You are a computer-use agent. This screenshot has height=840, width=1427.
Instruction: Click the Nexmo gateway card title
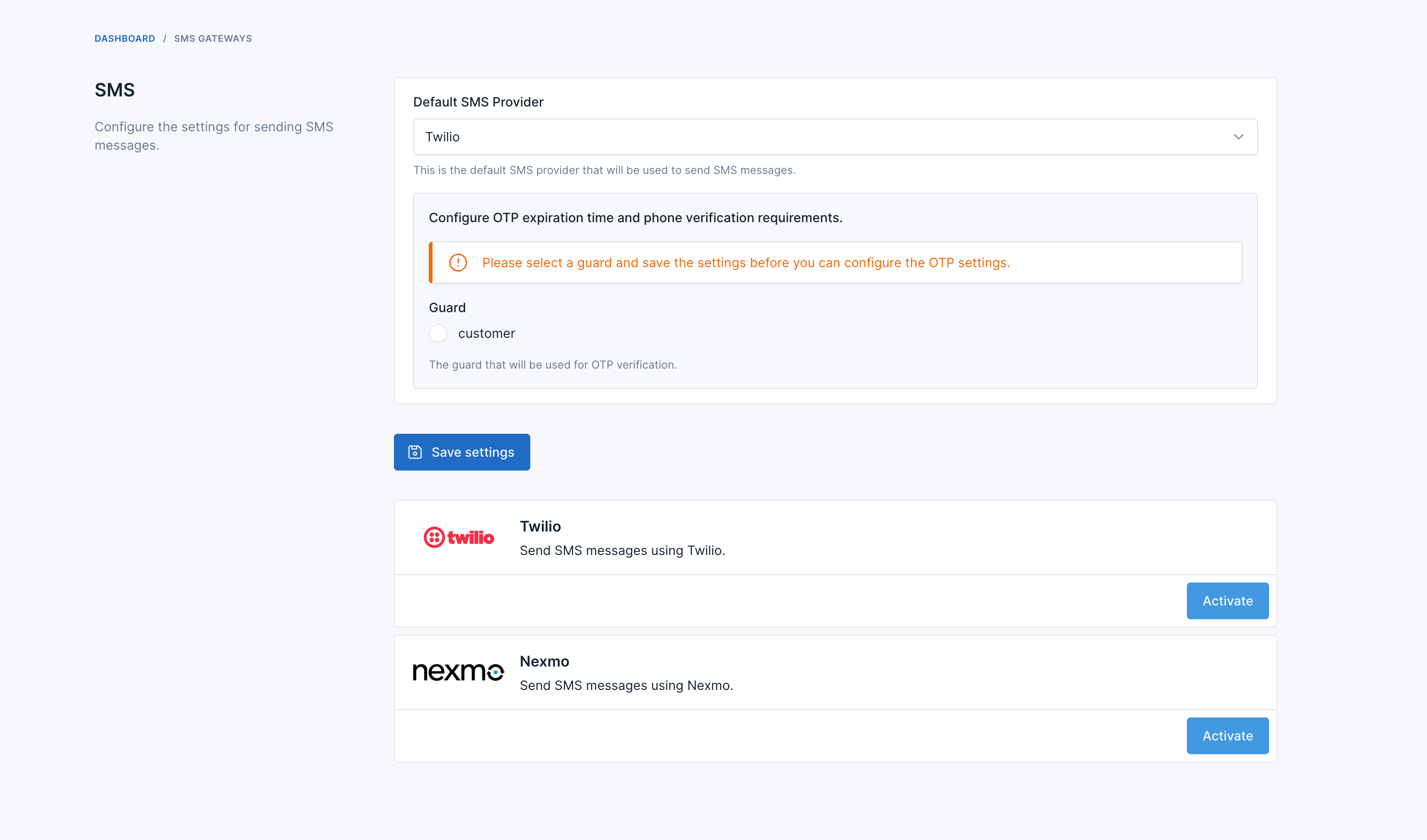click(x=544, y=661)
